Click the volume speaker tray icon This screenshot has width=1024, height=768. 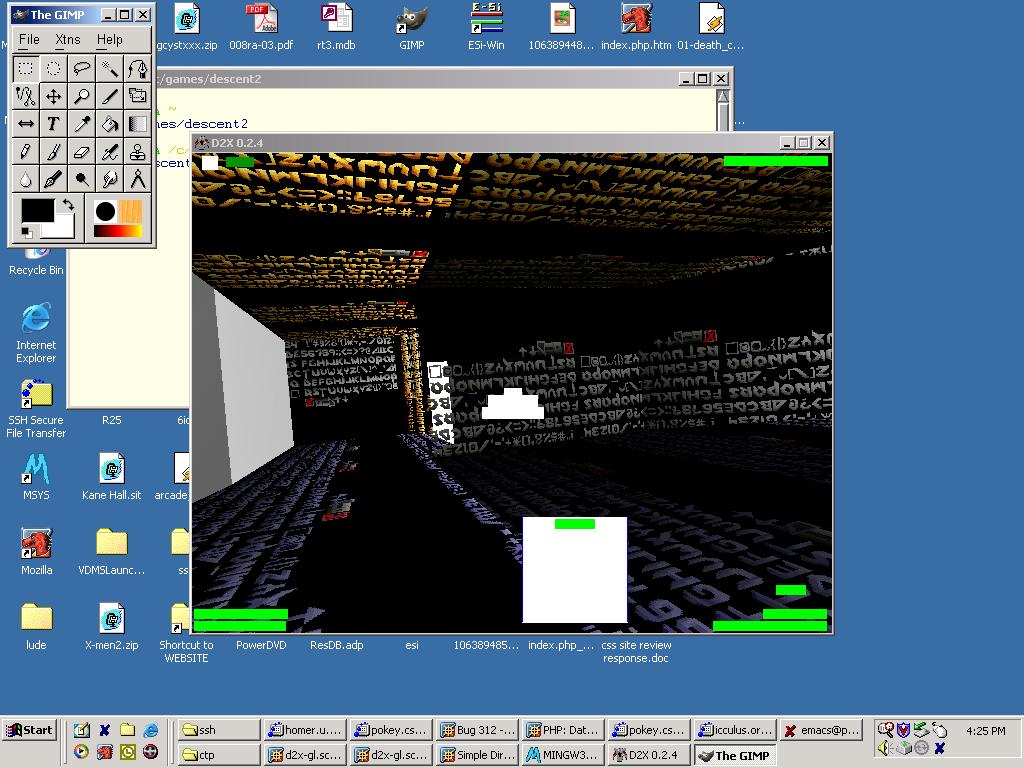click(884, 748)
